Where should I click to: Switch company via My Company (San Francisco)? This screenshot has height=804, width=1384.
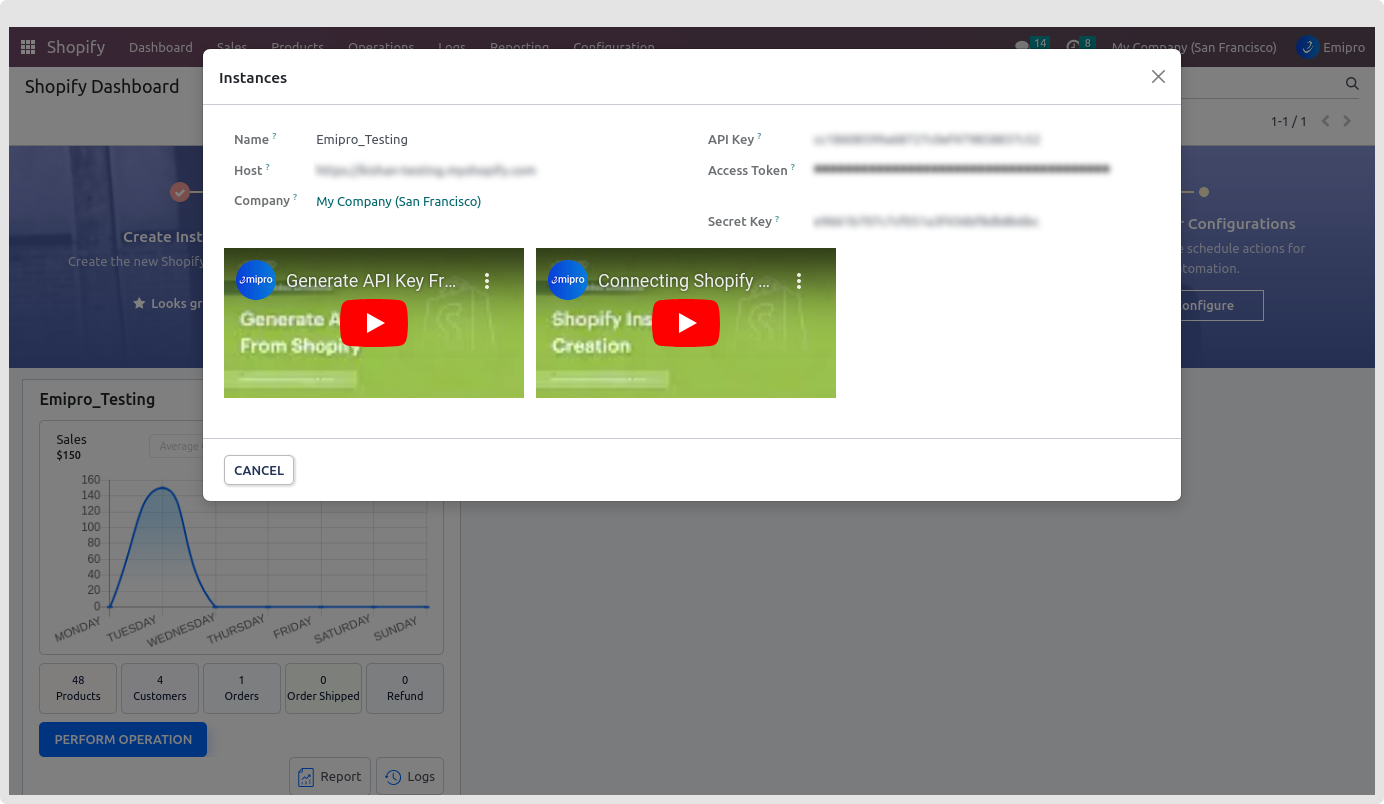click(x=1194, y=47)
